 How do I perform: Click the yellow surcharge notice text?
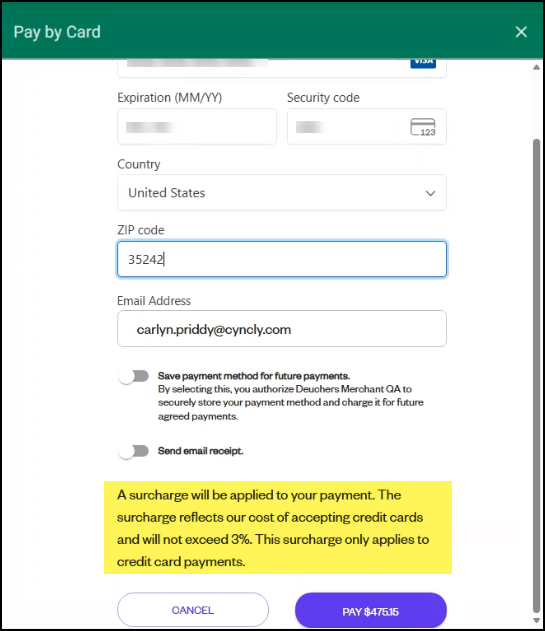point(278,528)
